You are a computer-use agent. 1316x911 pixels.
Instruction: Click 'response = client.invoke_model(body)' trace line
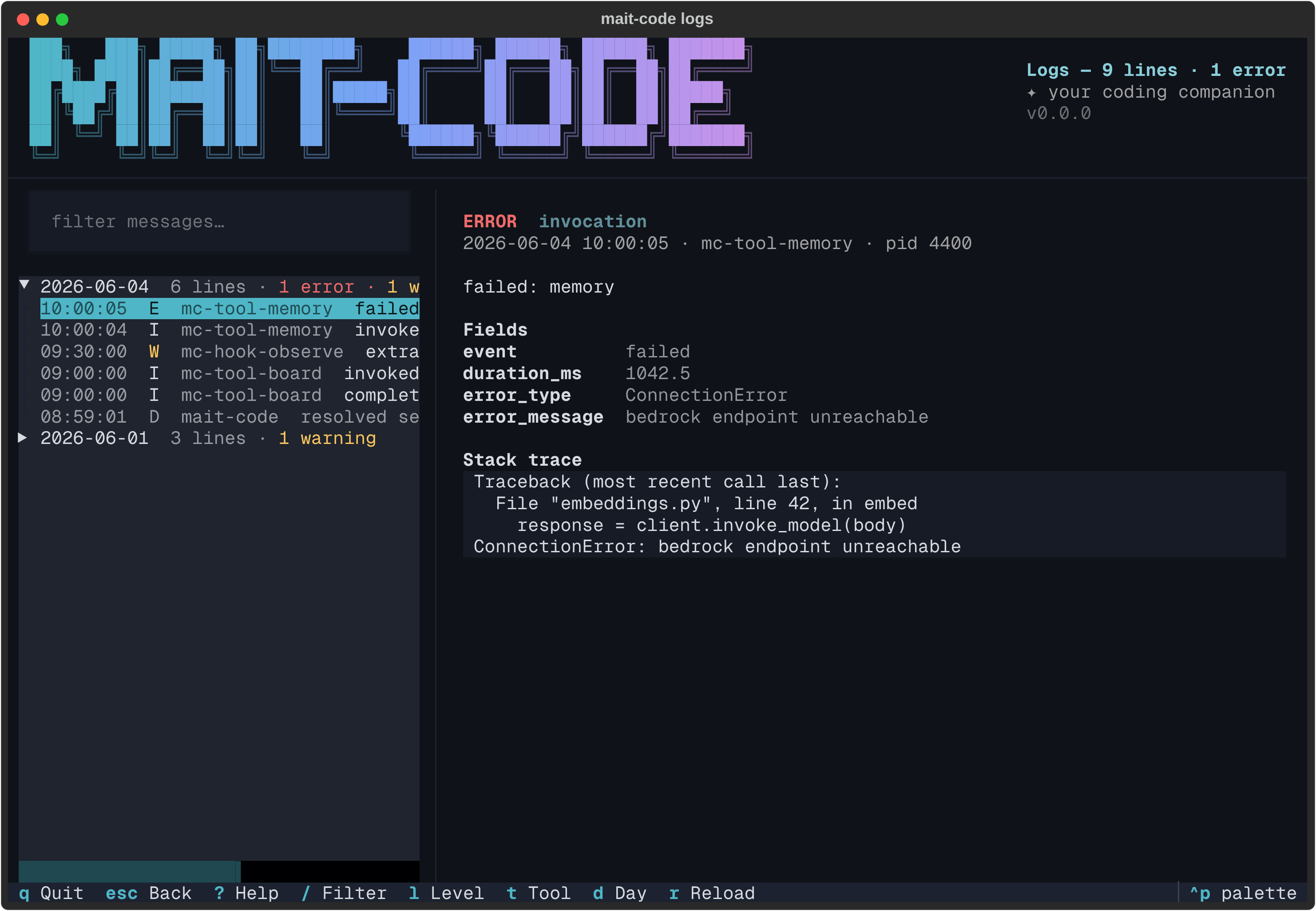pyautogui.click(x=712, y=525)
